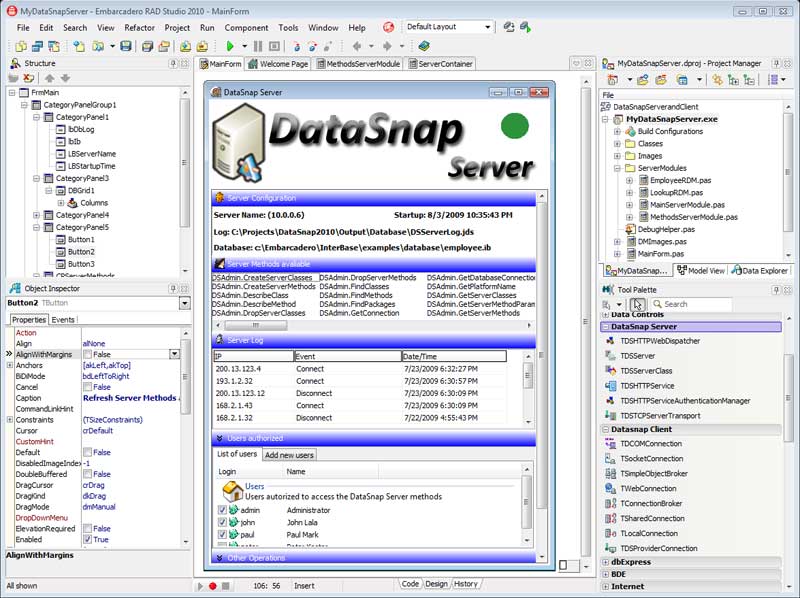
Task: Toggle the Default property checkbox
Action: point(87,453)
